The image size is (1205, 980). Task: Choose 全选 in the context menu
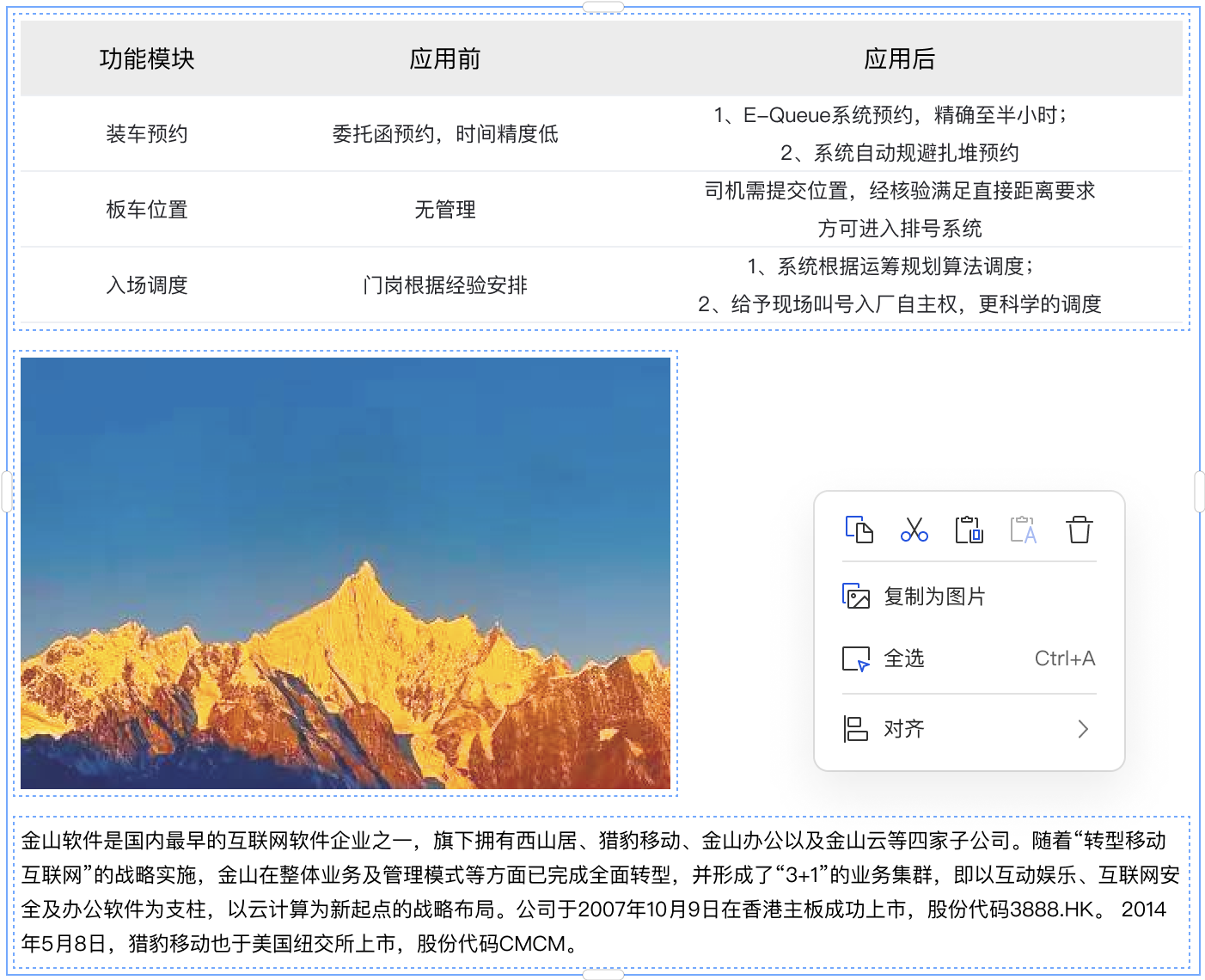pyautogui.click(x=904, y=658)
